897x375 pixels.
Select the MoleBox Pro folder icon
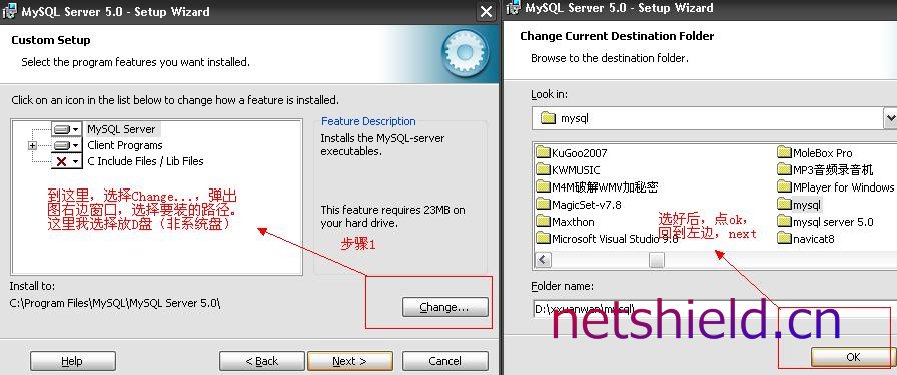pos(784,153)
